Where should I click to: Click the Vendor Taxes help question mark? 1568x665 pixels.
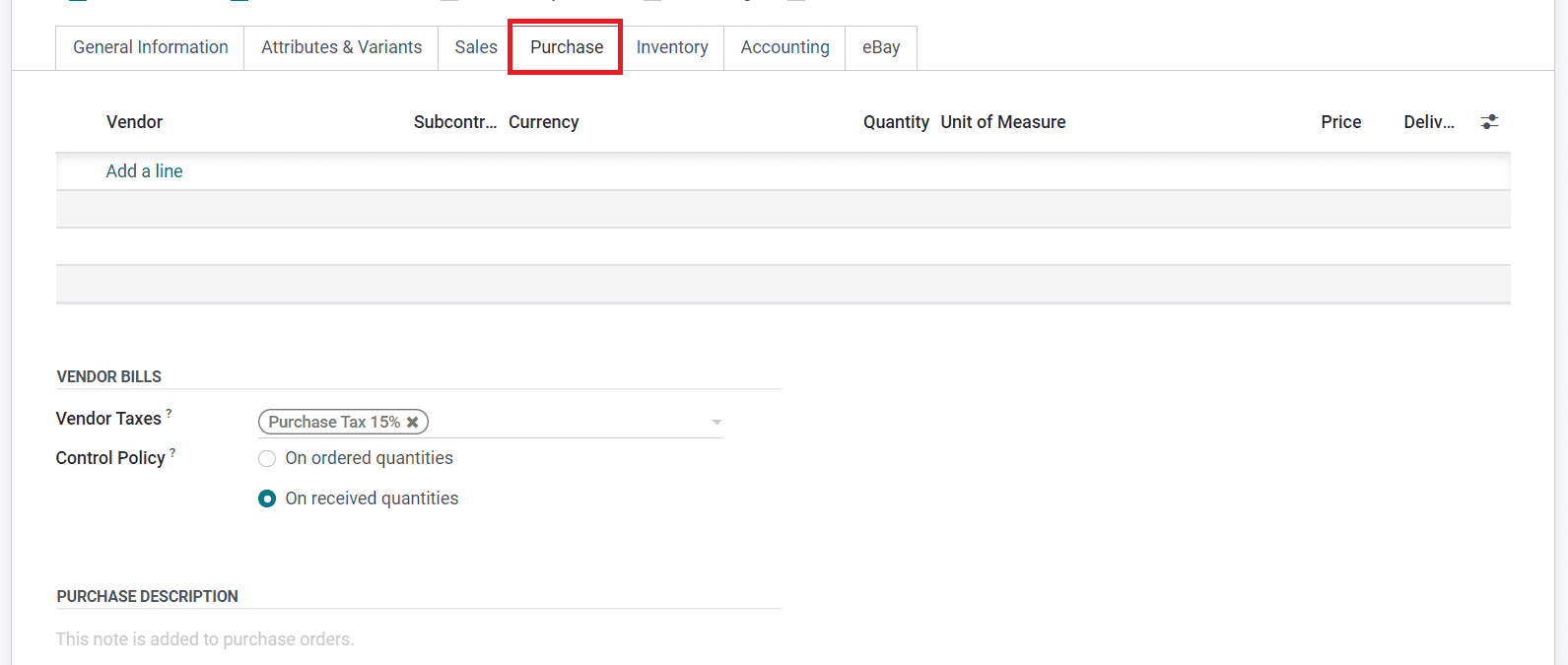tap(170, 414)
